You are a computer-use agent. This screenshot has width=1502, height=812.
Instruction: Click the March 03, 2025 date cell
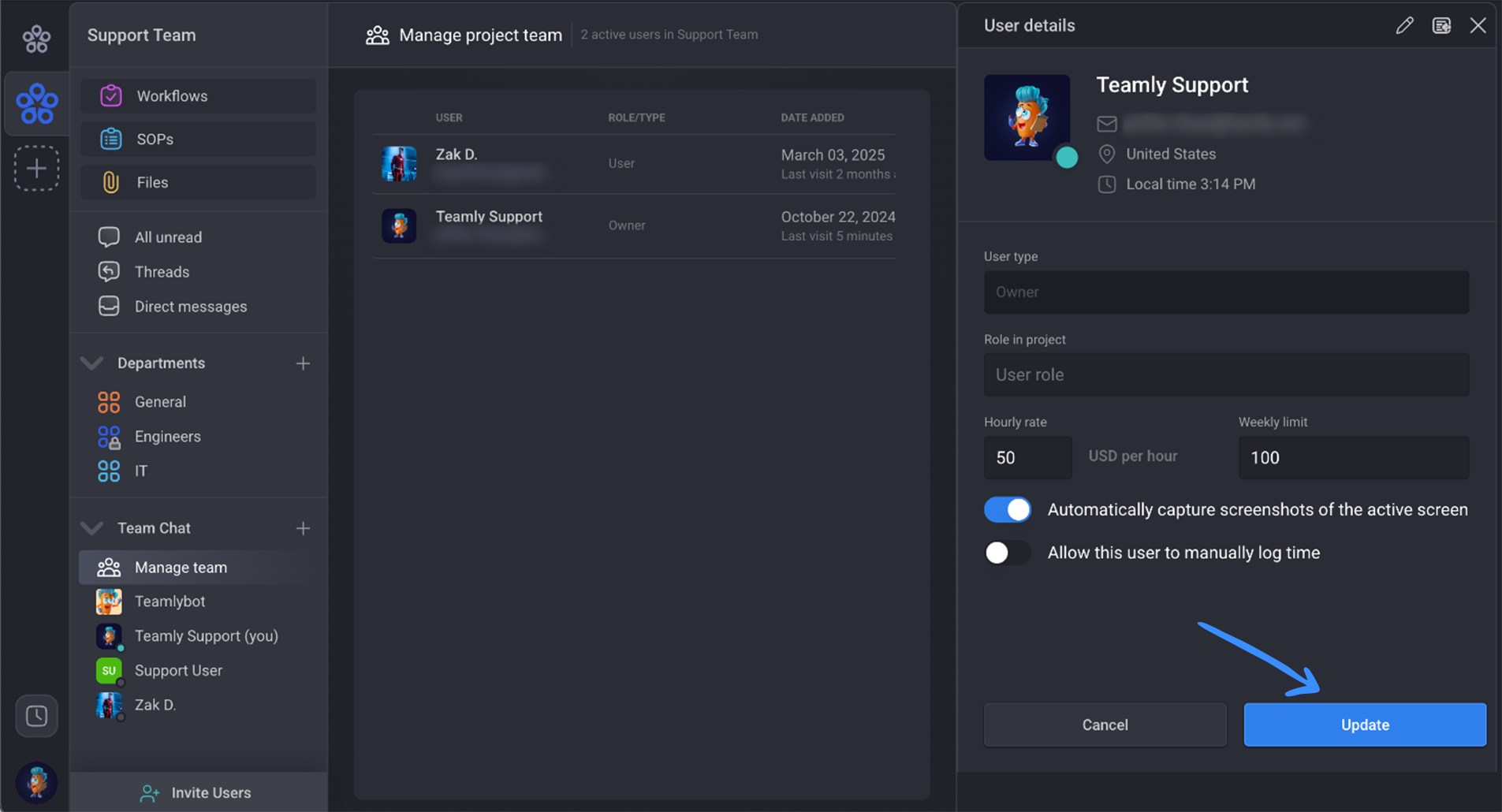pyautogui.click(x=833, y=155)
